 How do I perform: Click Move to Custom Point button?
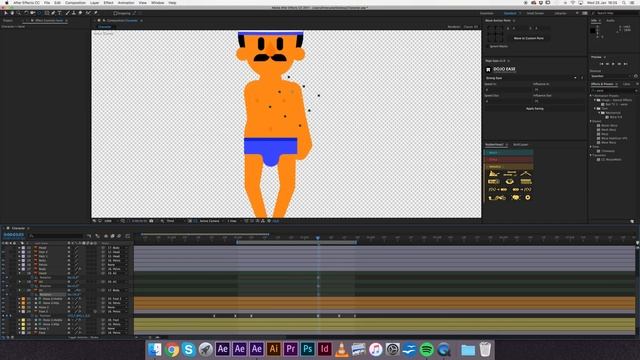pyautogui.click(x=529, y=38)
